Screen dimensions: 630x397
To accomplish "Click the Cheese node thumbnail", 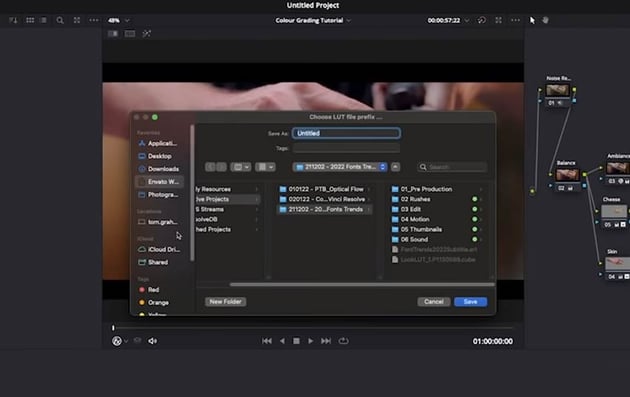I will pos(614,211).
